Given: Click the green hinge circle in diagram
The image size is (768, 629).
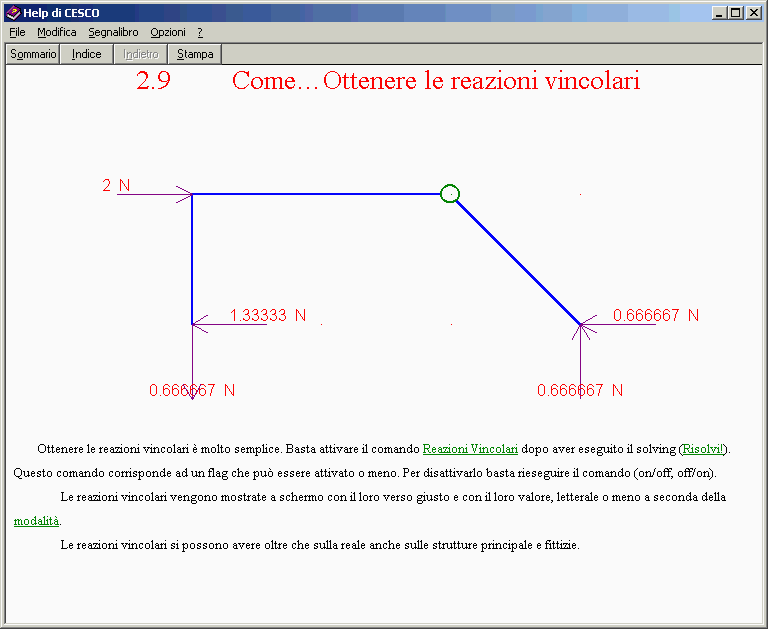Looking at the screenshot, I should tap(450, 194).
